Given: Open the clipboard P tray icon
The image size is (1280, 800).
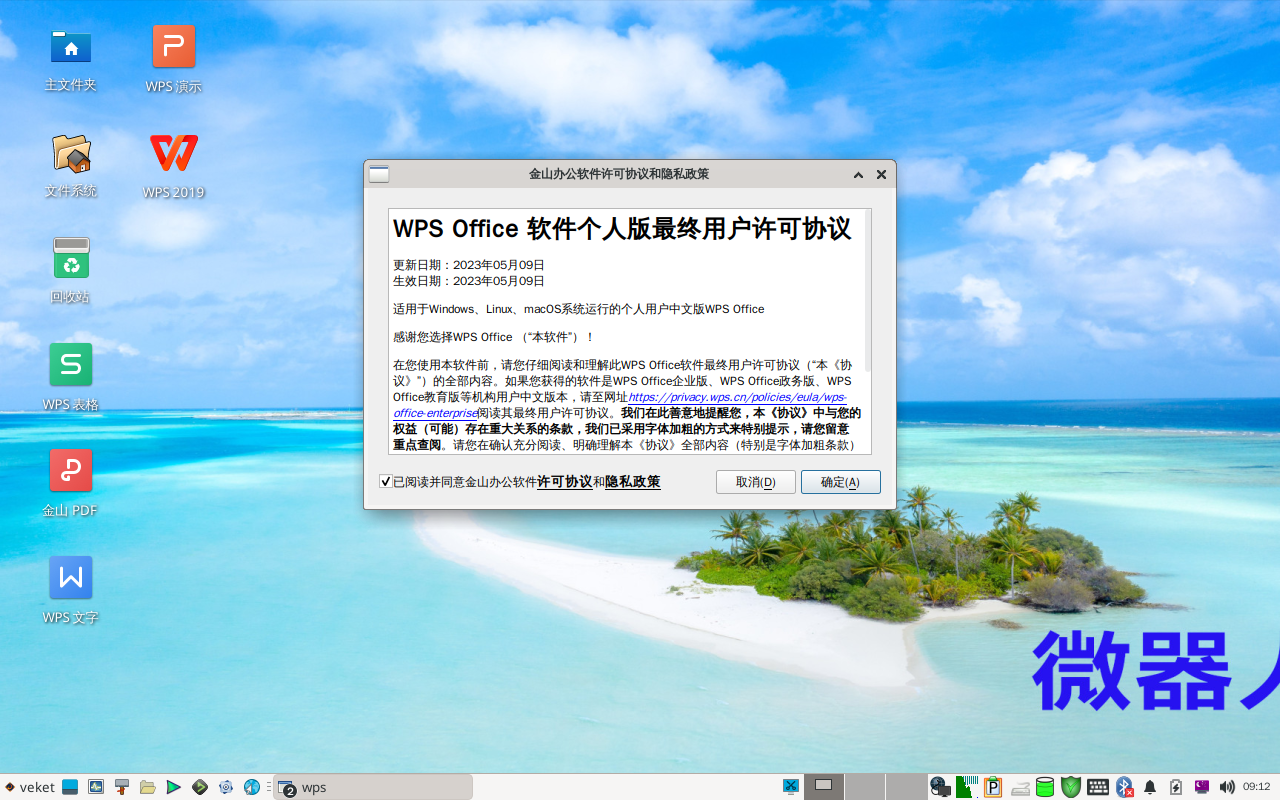Looking at the screenshot, I should tap(993, 787).
